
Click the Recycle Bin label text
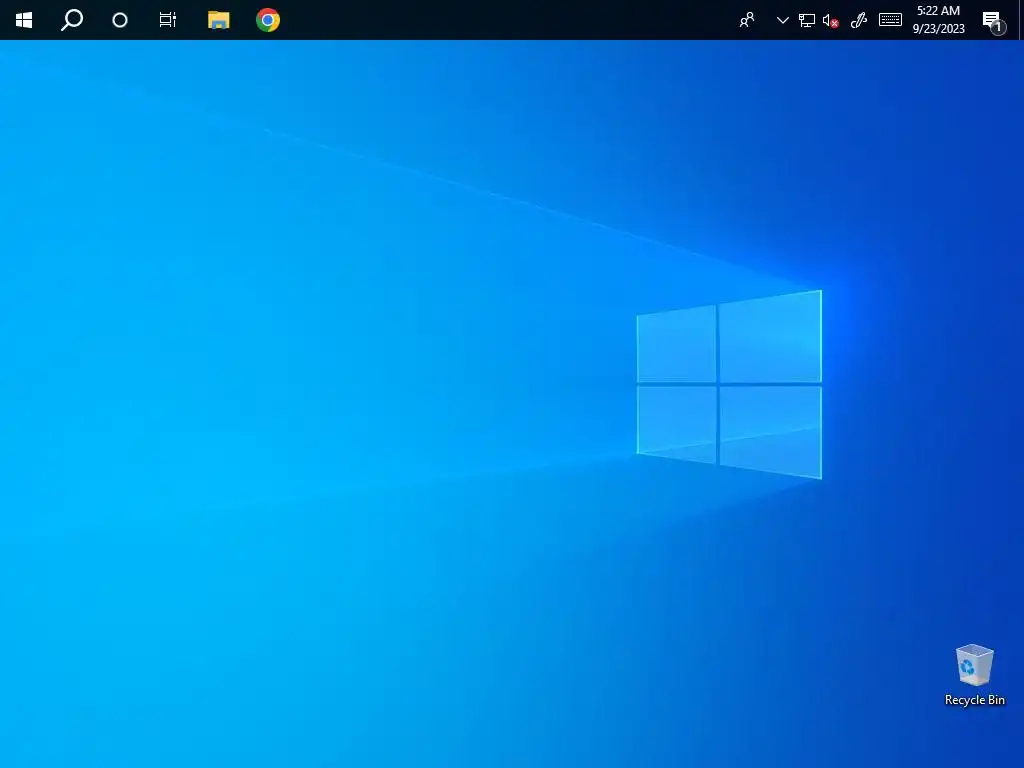tap(974, 700)
